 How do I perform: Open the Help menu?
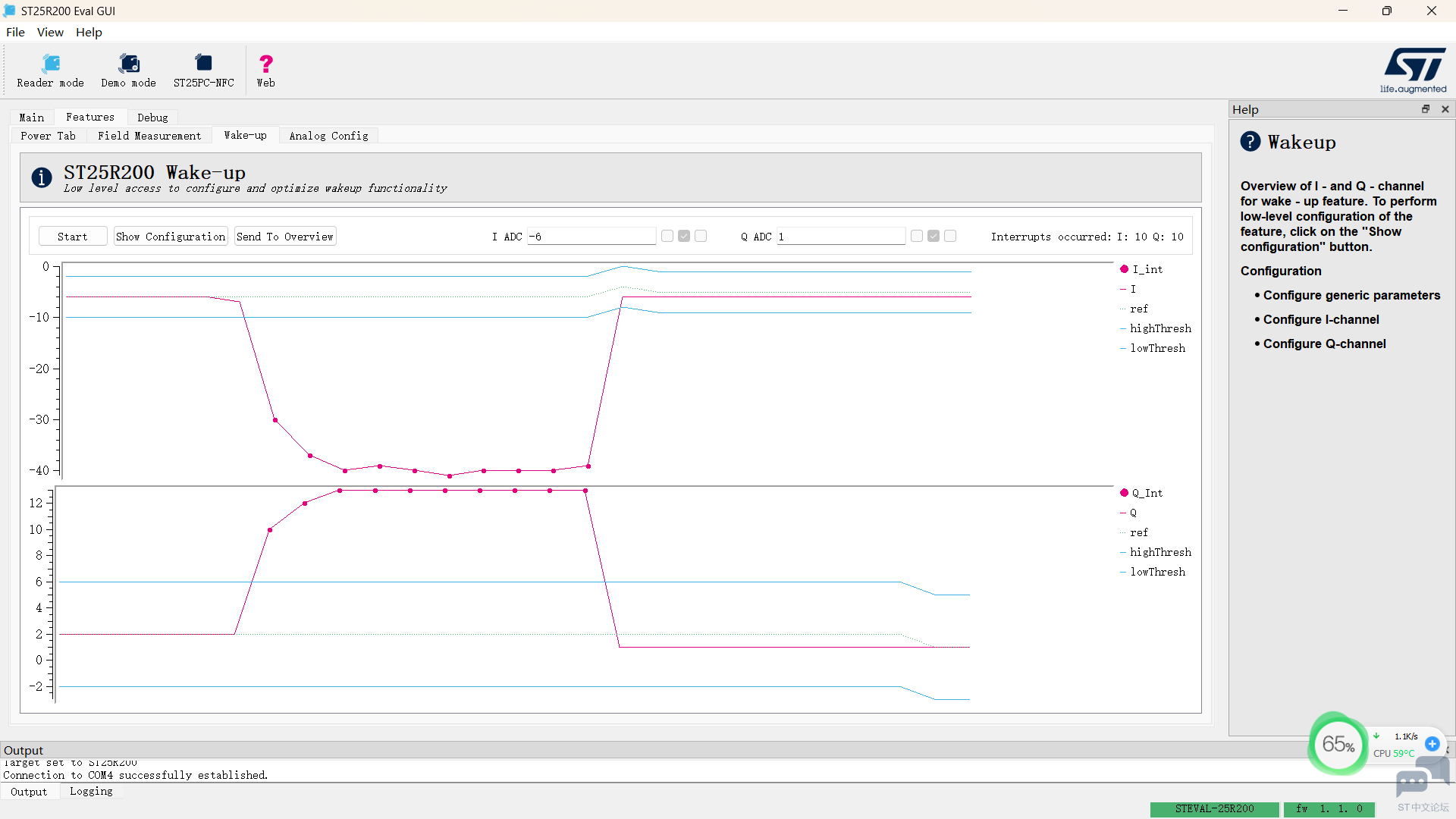89,33
